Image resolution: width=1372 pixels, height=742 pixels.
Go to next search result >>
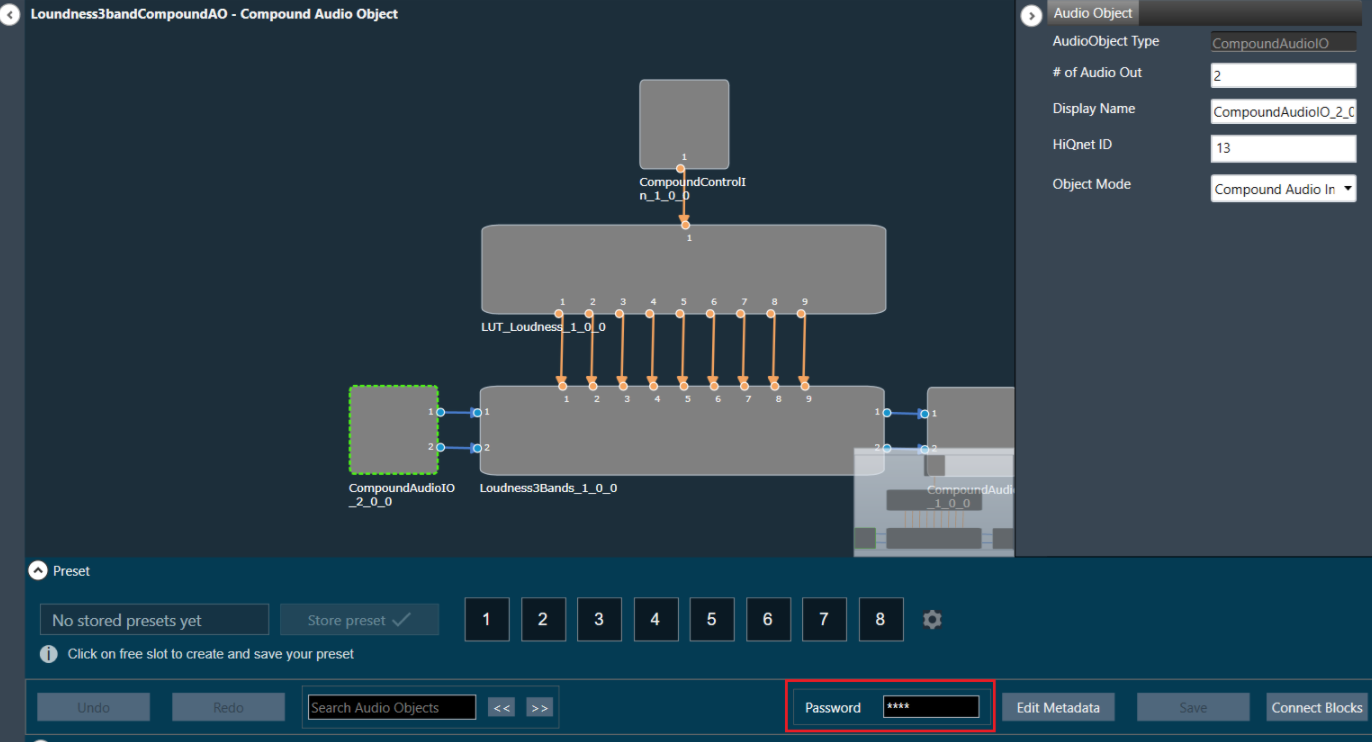coord(539,708)
